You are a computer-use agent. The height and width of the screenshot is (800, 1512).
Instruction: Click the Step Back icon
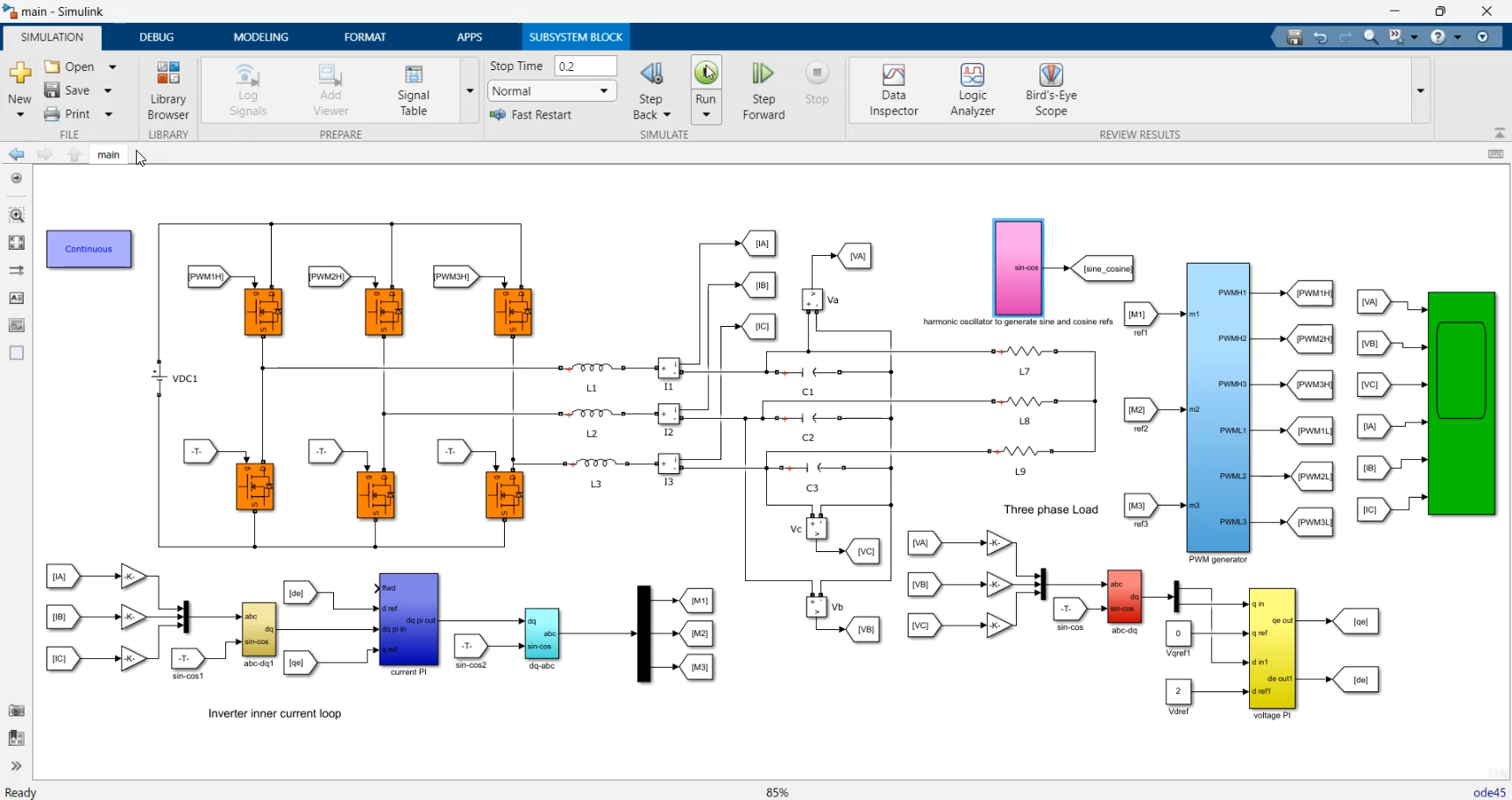tap(650, 74)
